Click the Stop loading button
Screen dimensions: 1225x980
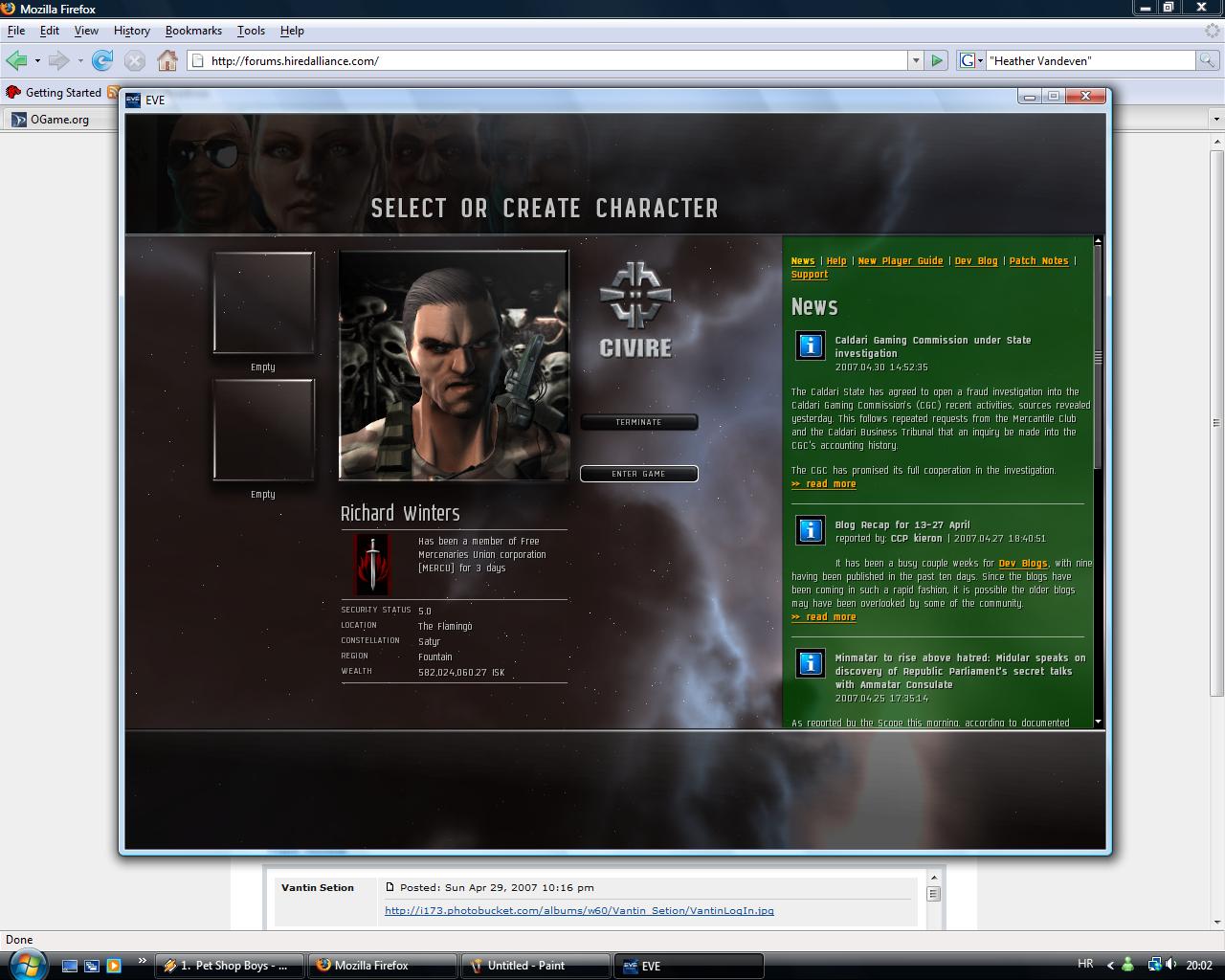pyautogui.click(x=135, y=60)
